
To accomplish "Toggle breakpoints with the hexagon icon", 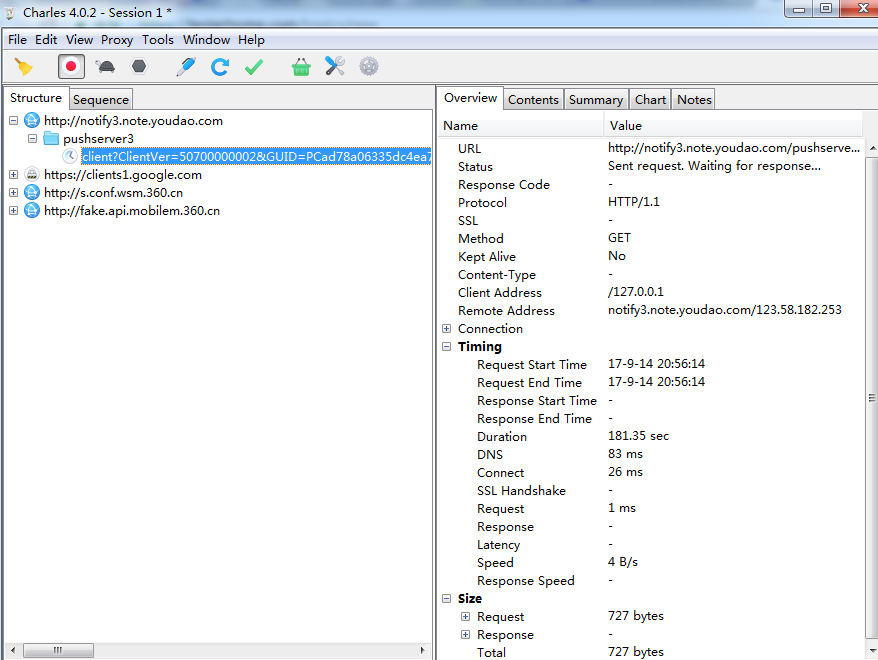I will pyautogui.click(x=139, y=67).
